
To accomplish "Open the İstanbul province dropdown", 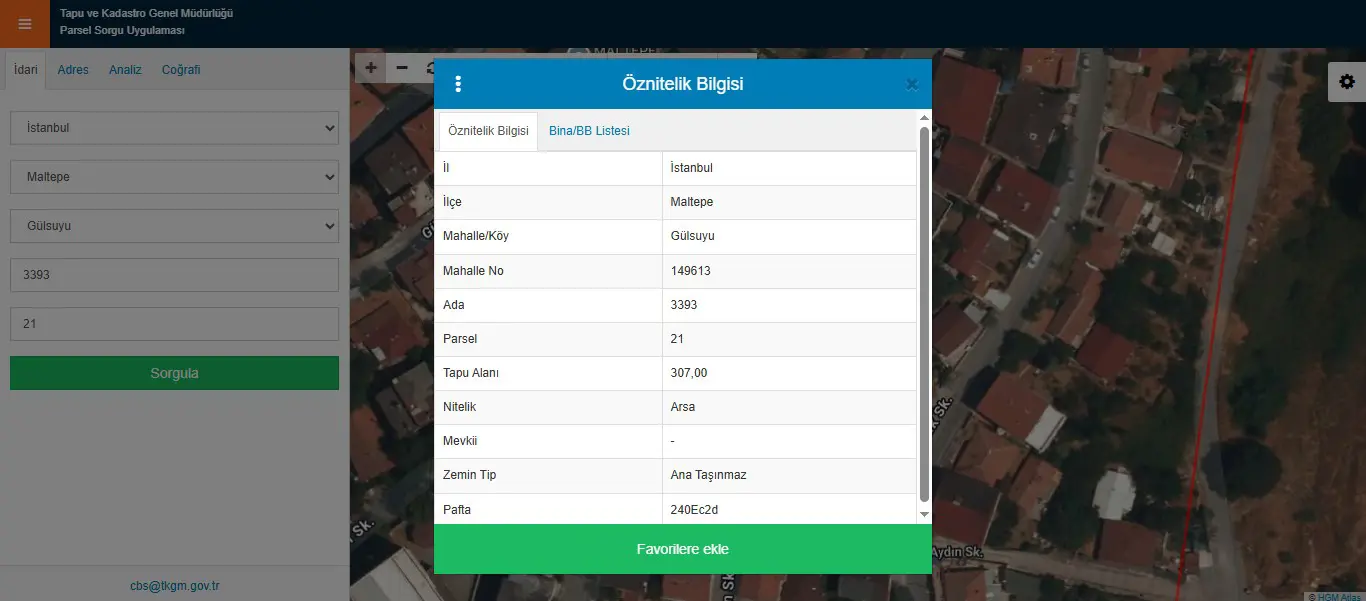I will point(174,128).
